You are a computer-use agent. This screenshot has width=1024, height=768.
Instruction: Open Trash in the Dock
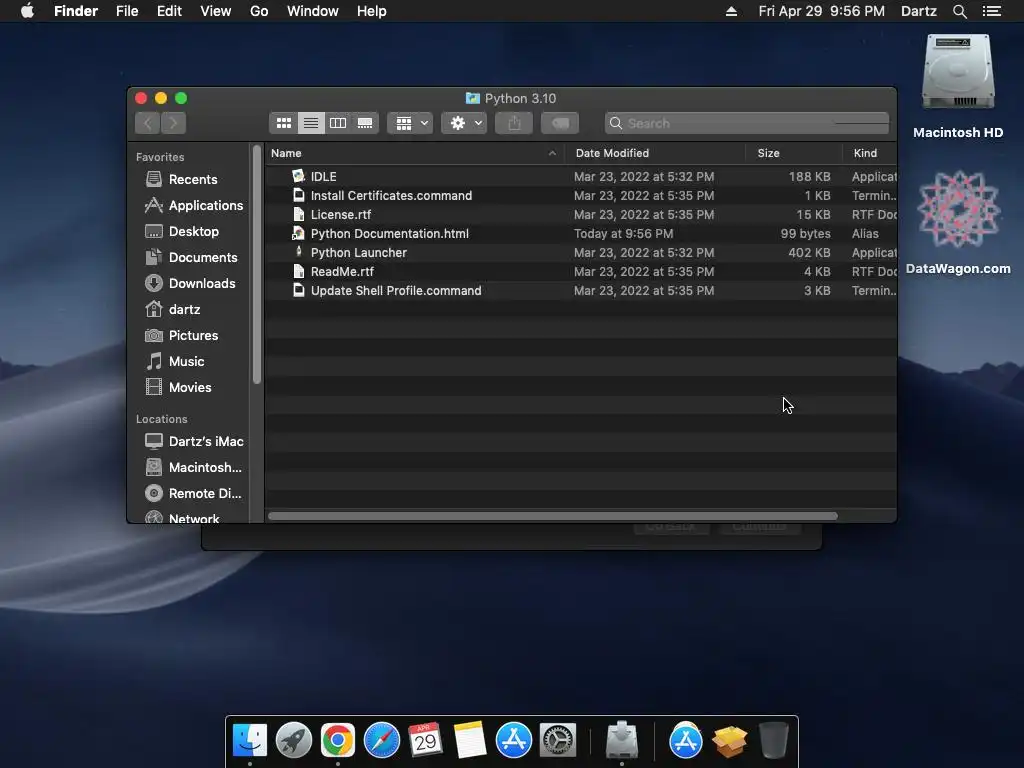click(774, 741)
